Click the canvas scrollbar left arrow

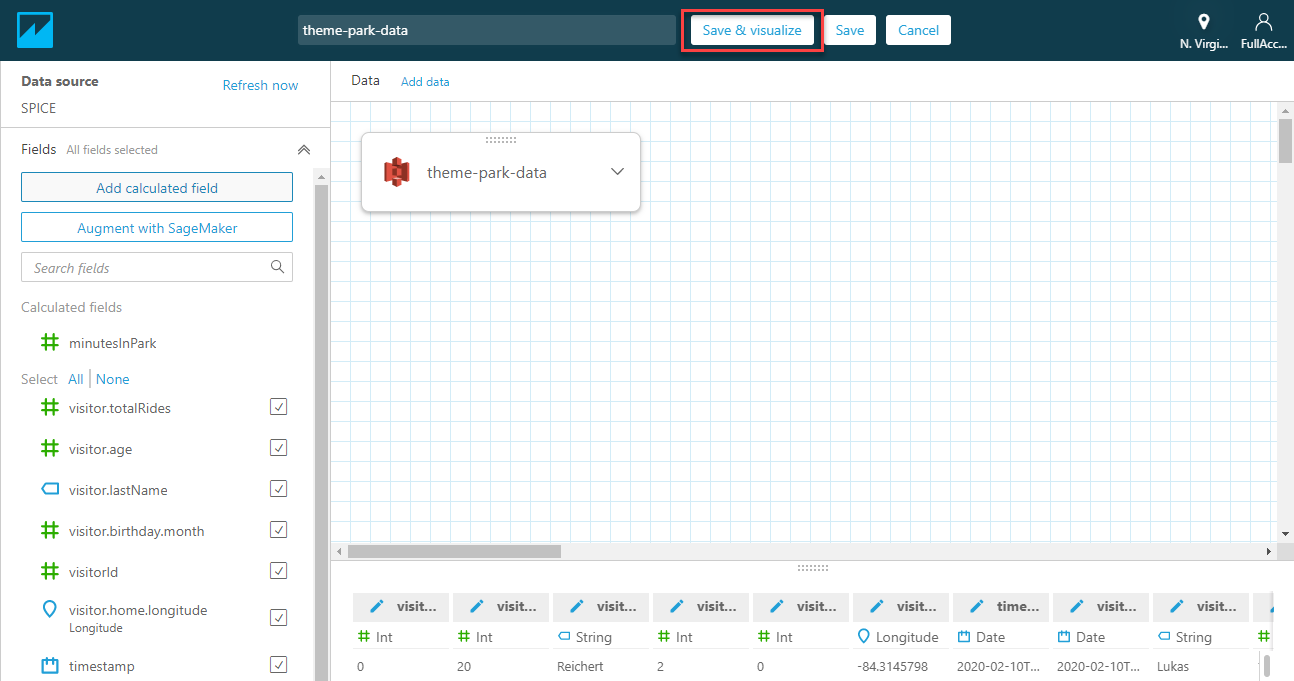point(338,551)
